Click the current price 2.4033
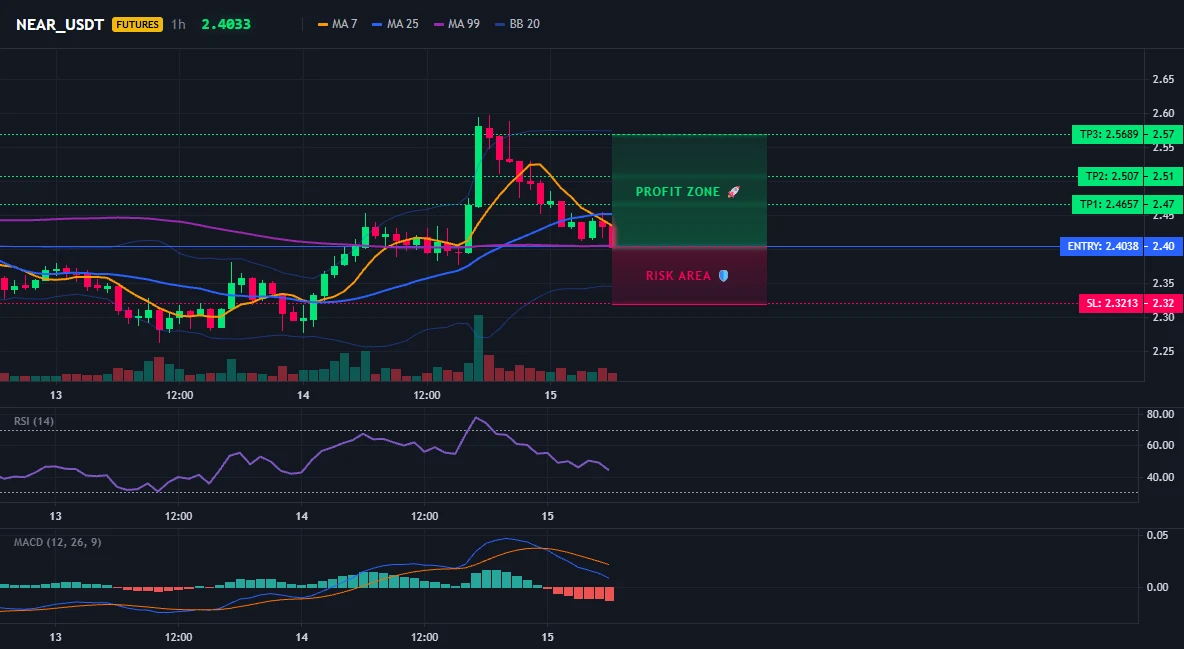This screenshot has height=649, width=1184. tap(226, 24)
